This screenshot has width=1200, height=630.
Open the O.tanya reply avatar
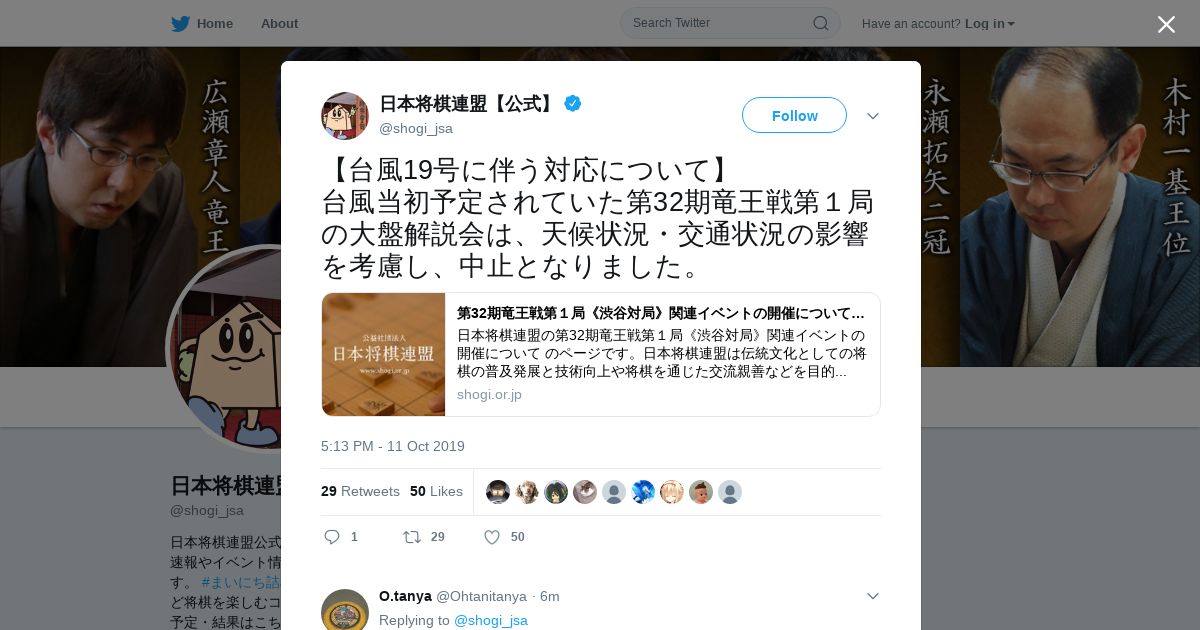click(345, 610)
